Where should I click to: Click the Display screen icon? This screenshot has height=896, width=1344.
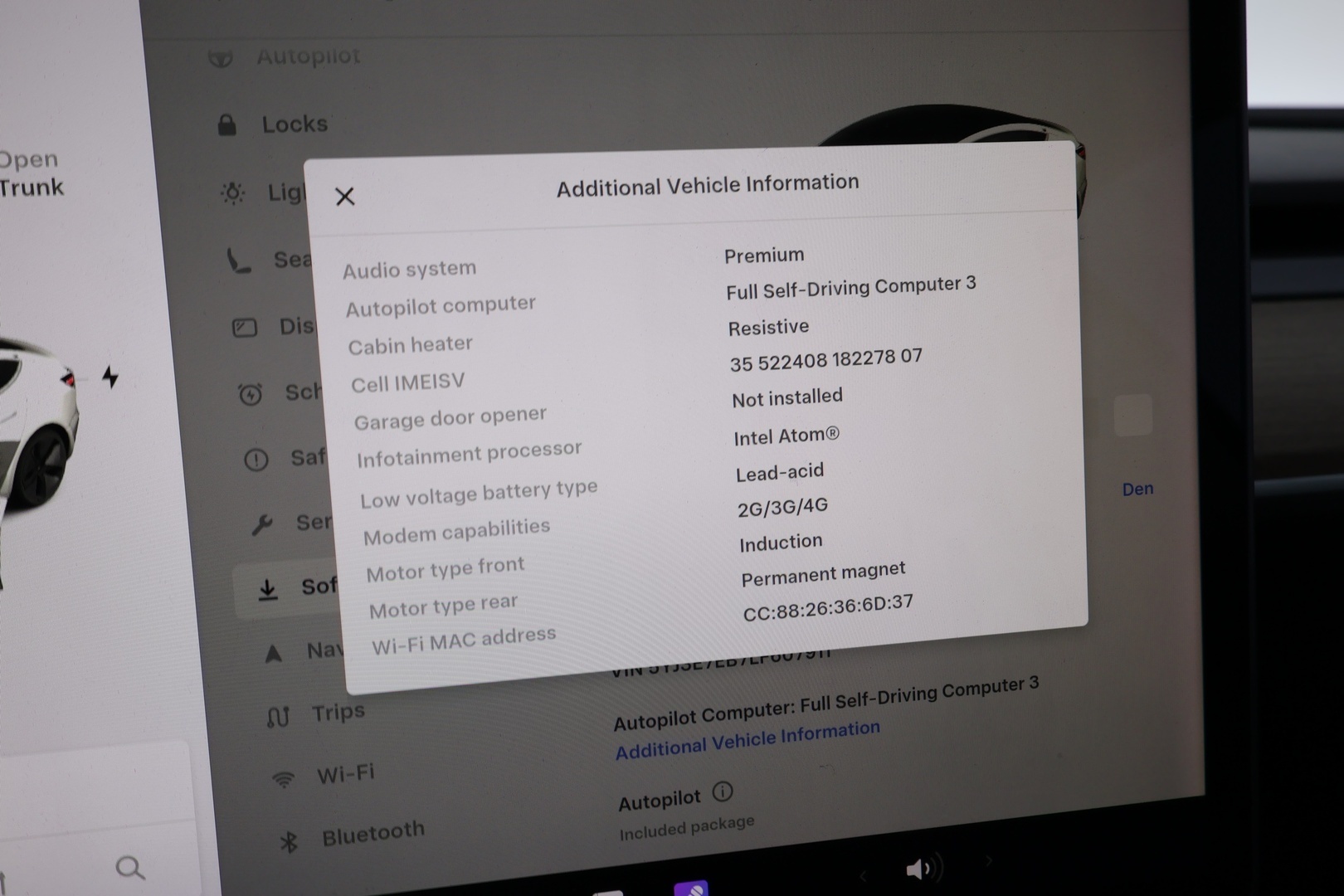[244, 328]
